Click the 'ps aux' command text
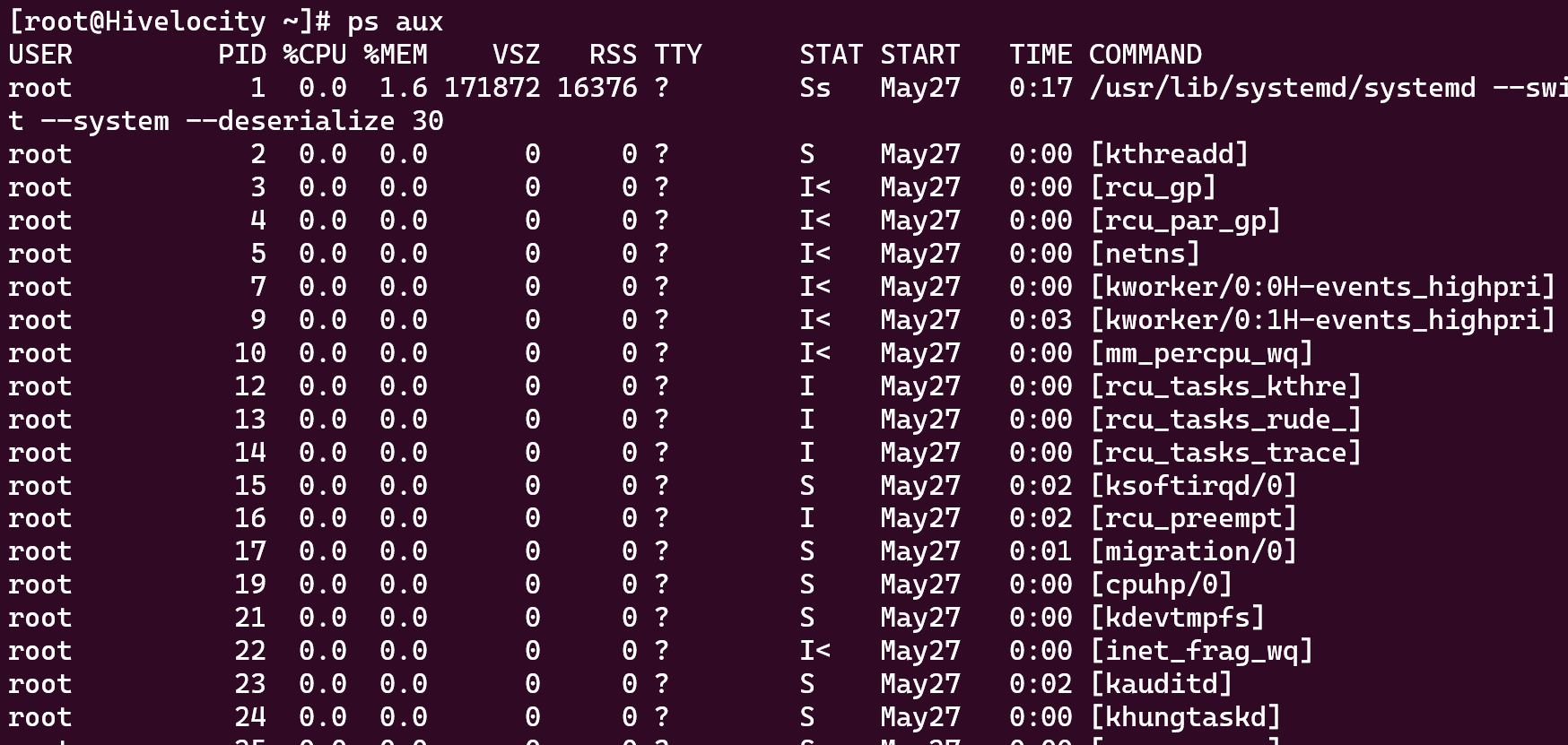The height and width of the screenshot is (745, 1568). 395,22
